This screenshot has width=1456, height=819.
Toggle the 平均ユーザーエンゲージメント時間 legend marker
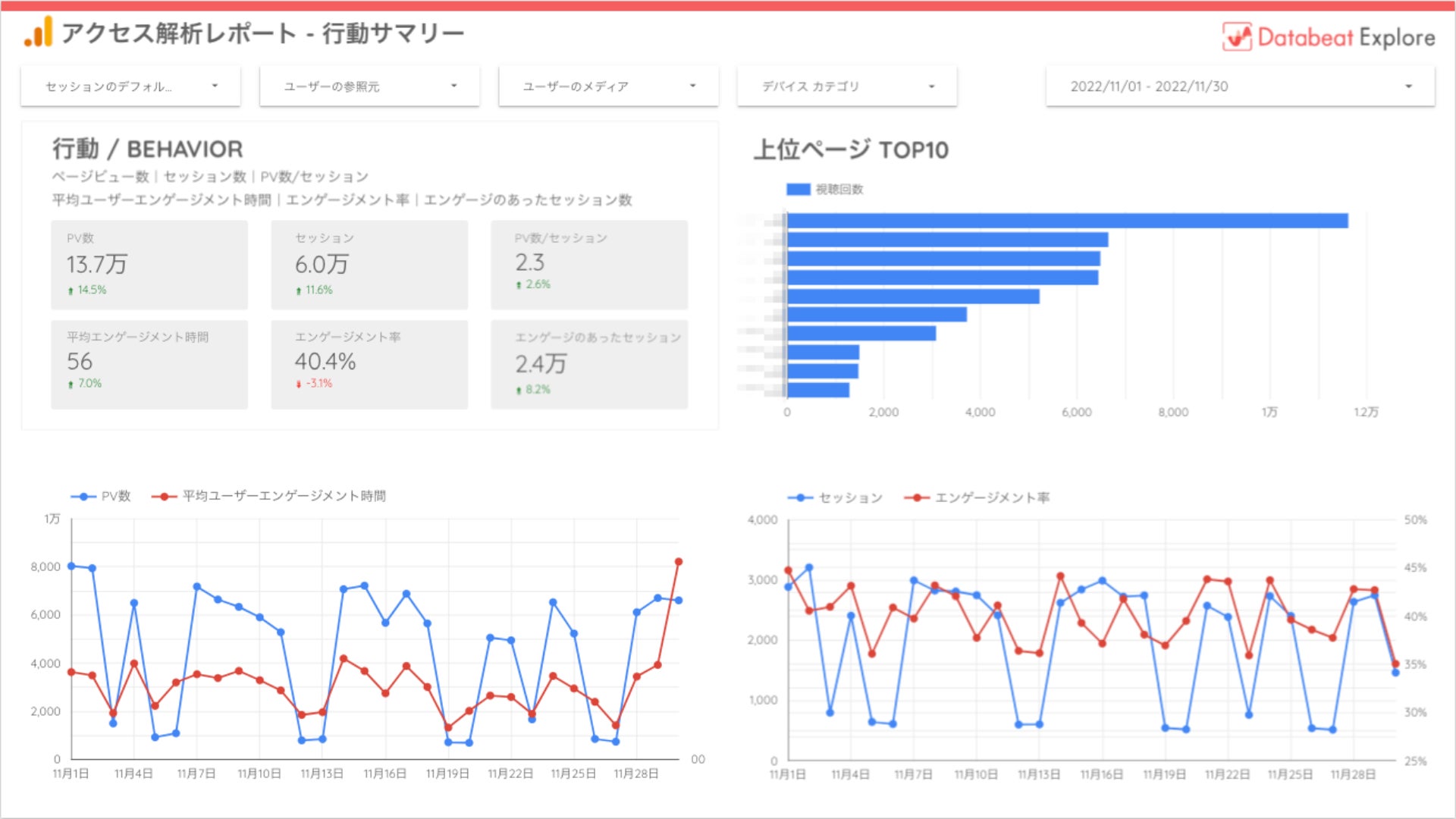pyautogui.click(x=165, y=497)
